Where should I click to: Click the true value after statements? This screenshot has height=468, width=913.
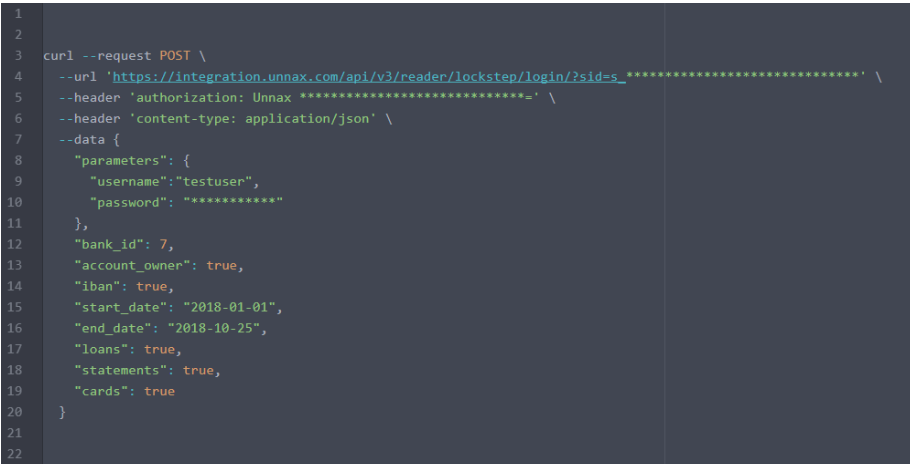pyautogui.click(x=198, y=370)
